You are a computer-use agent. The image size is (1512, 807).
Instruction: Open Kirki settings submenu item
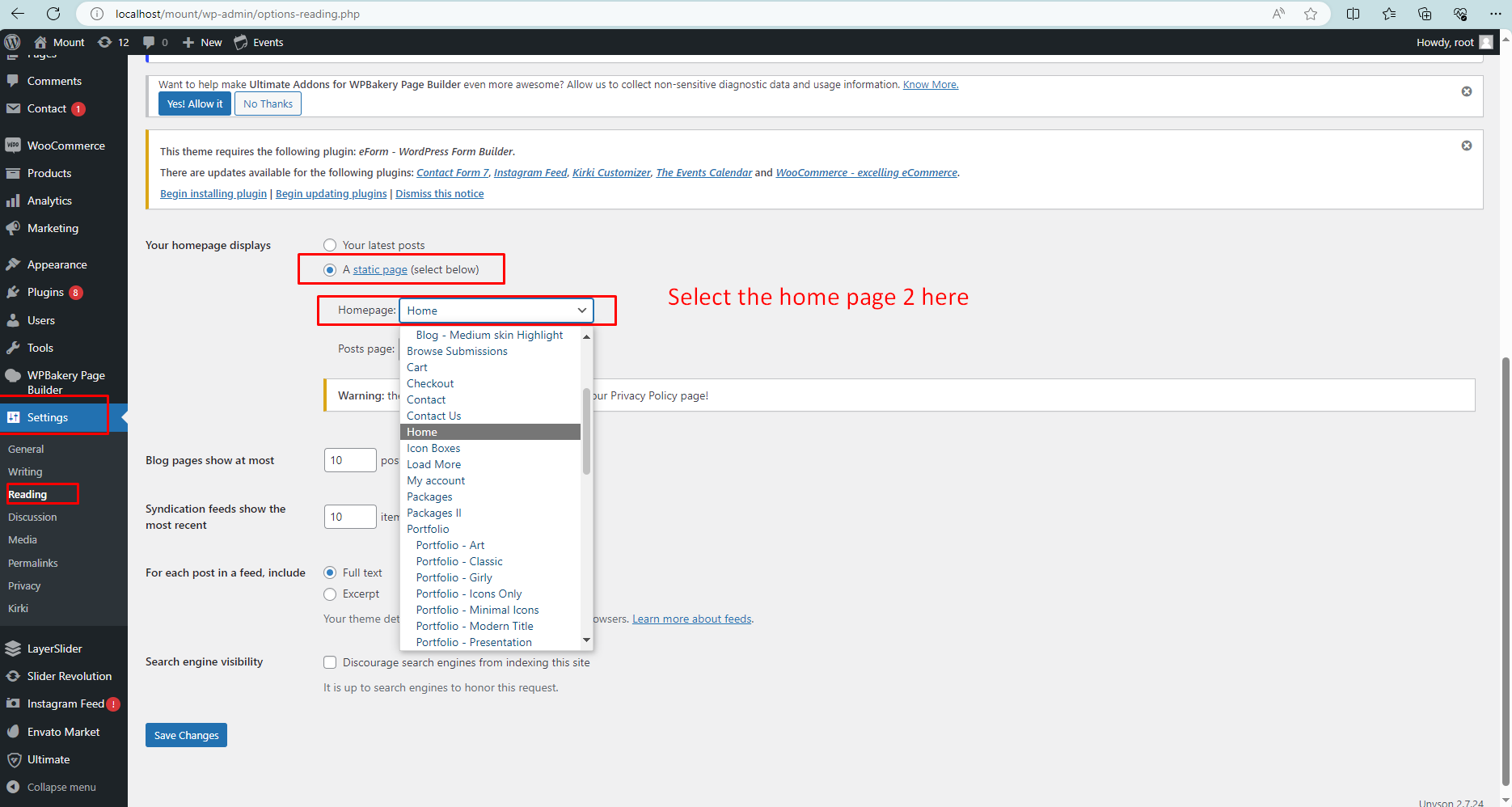point(18,608)
